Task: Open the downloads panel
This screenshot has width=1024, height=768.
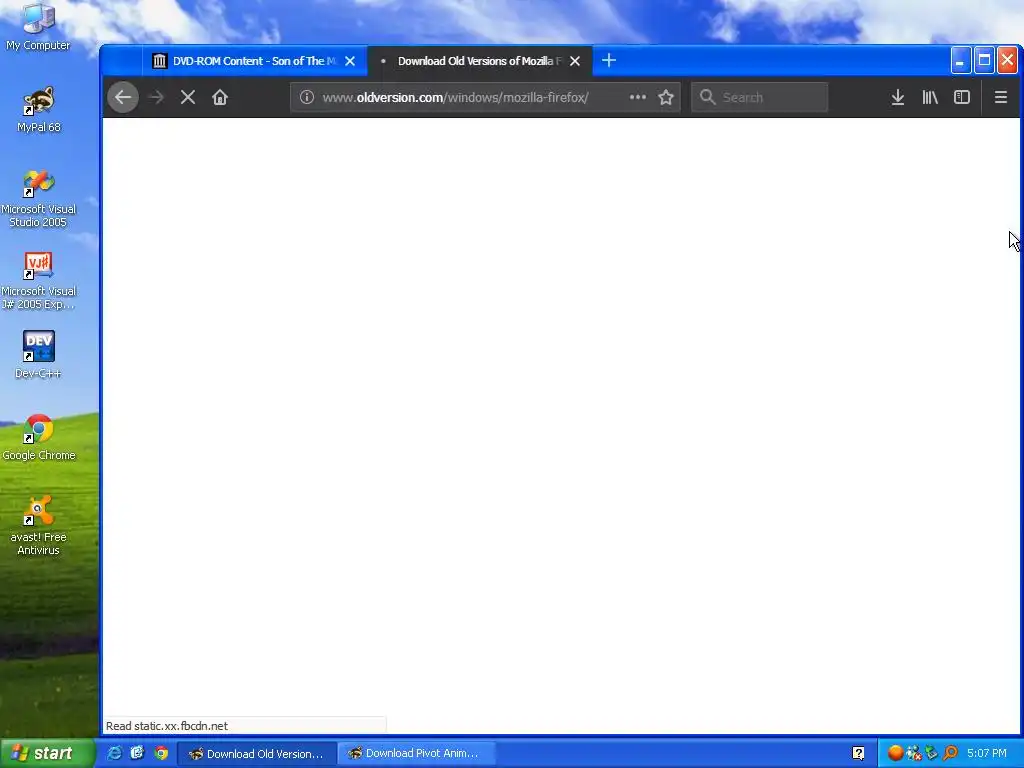Action: click(898, 97)
